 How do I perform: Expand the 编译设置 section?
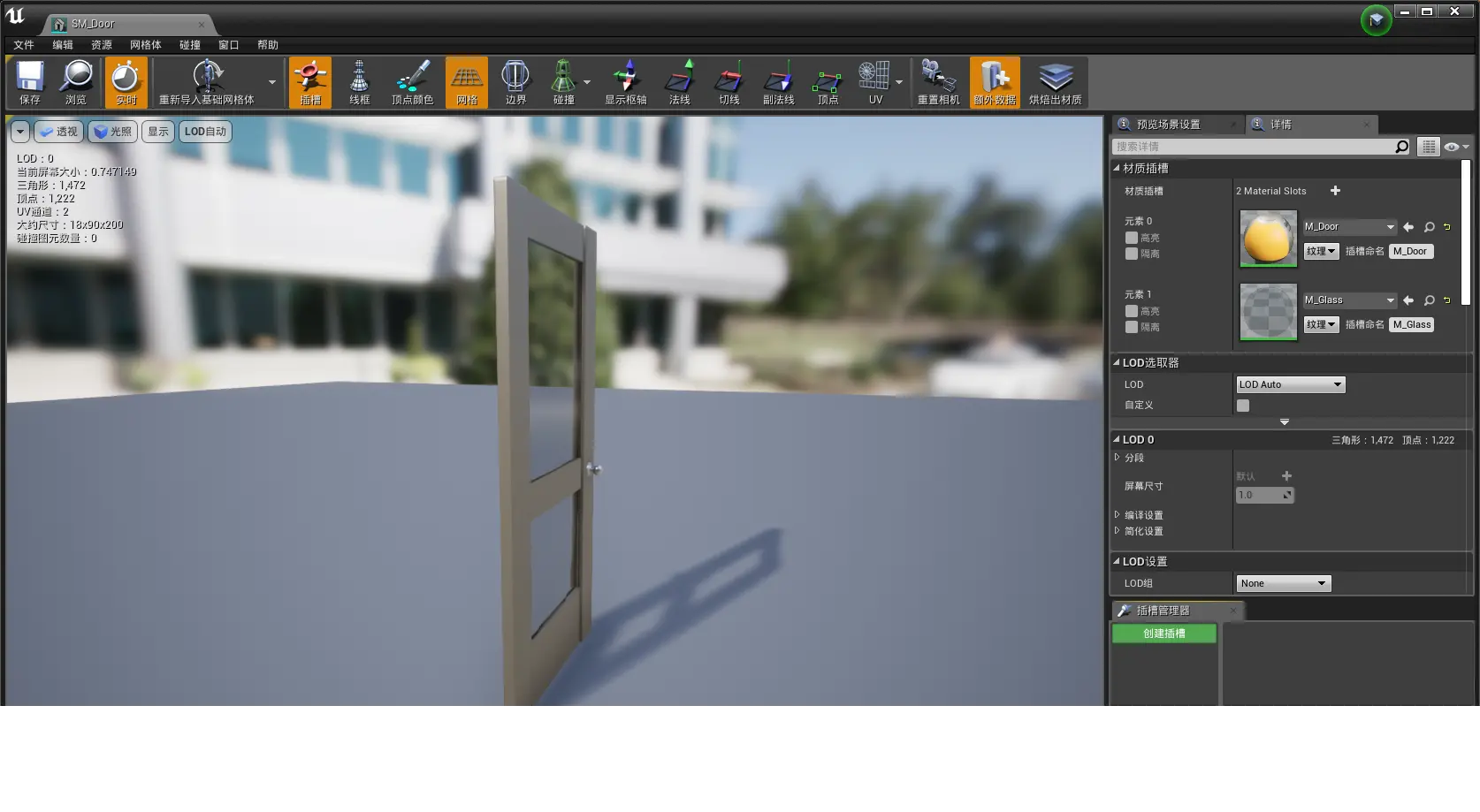(1118, 515)
